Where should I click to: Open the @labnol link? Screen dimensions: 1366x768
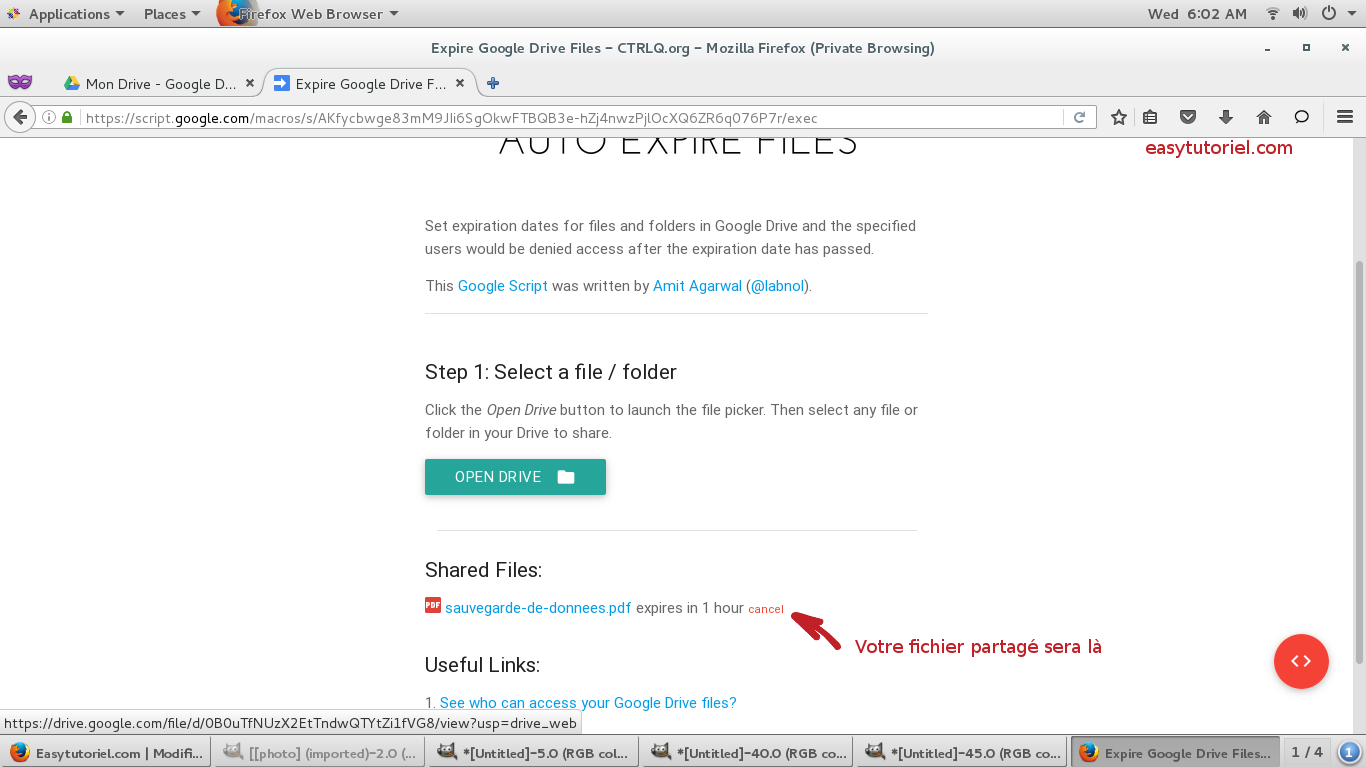tap(779, 285)
